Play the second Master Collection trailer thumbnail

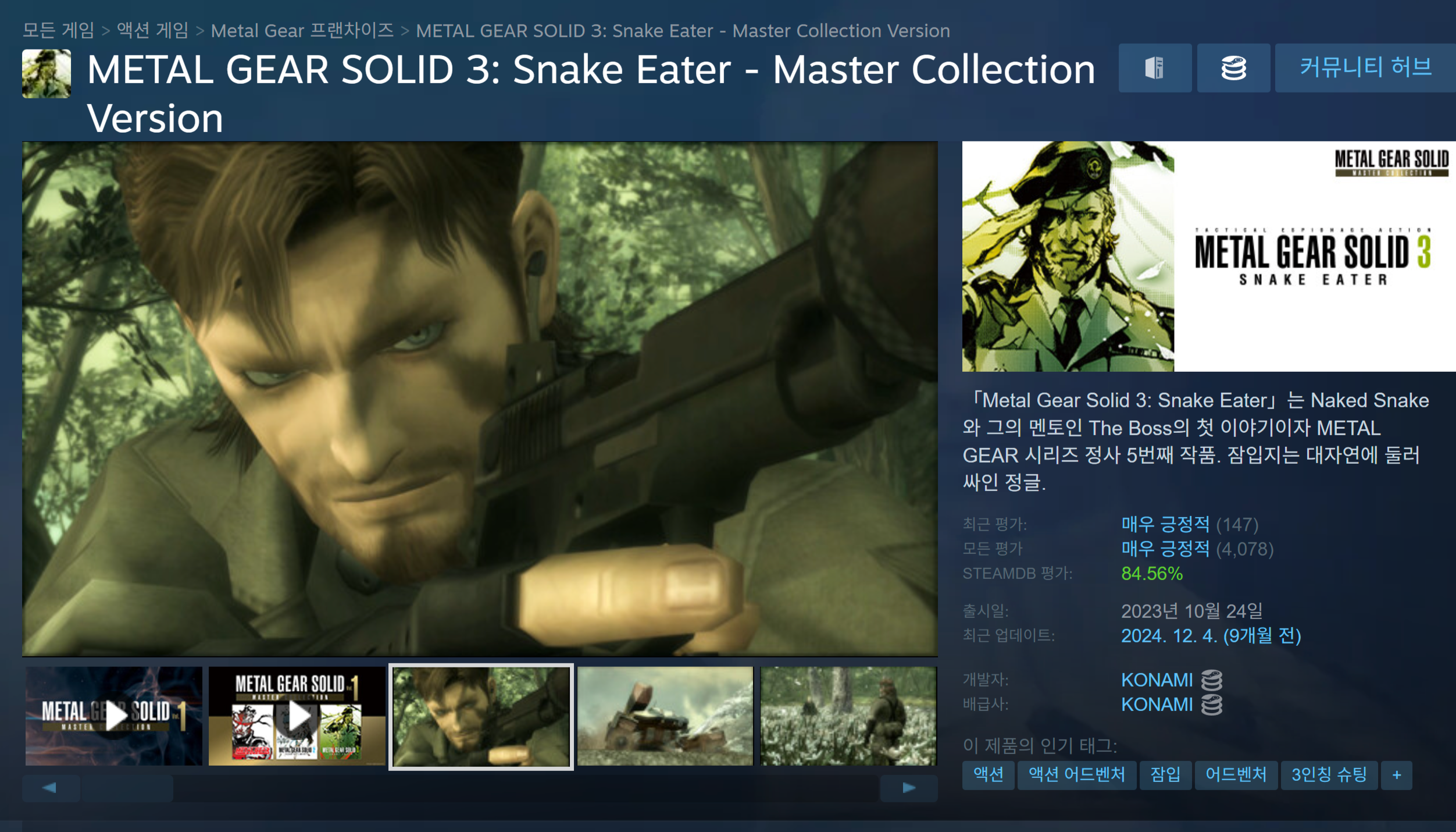click(297, 716)
